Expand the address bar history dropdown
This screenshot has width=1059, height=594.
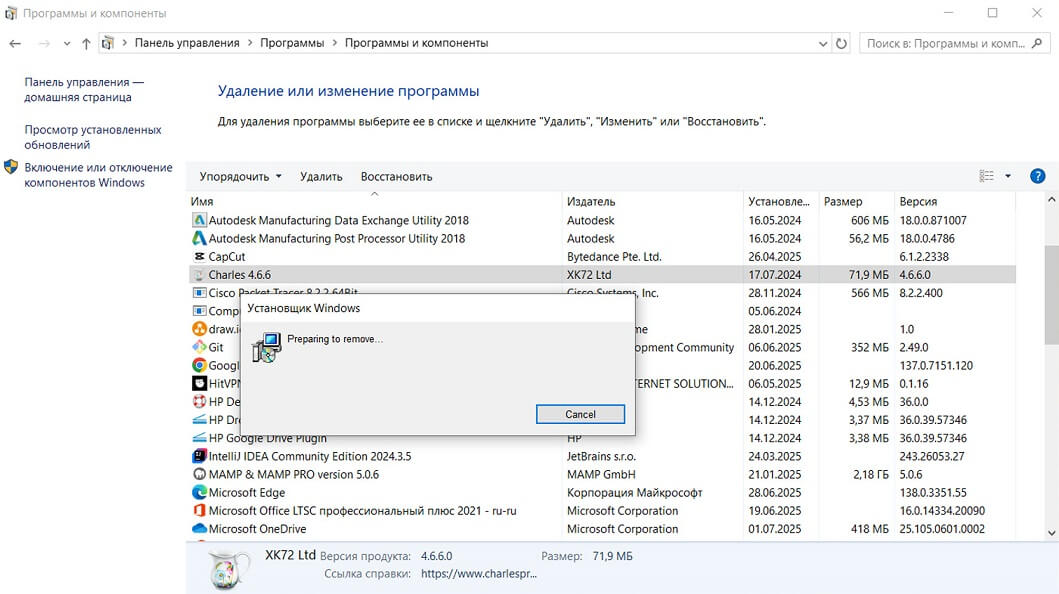pyautogui.click(x=823, y=43)
